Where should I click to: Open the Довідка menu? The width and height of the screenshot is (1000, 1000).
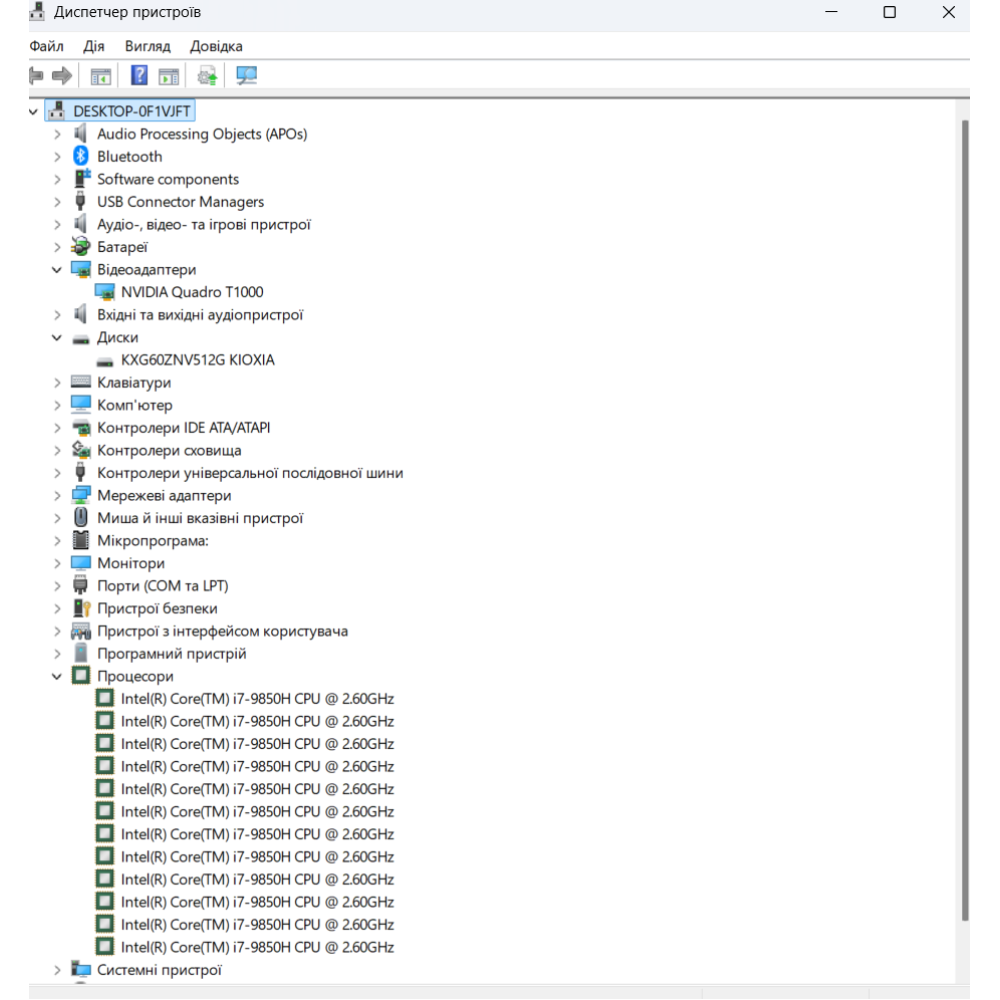pyautogui.click(x=216, y=46)
